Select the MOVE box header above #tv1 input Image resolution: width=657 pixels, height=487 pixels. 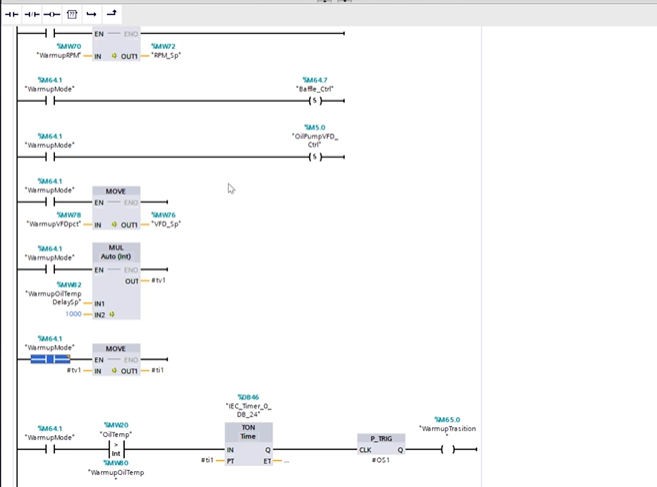(x=116, y=349)
